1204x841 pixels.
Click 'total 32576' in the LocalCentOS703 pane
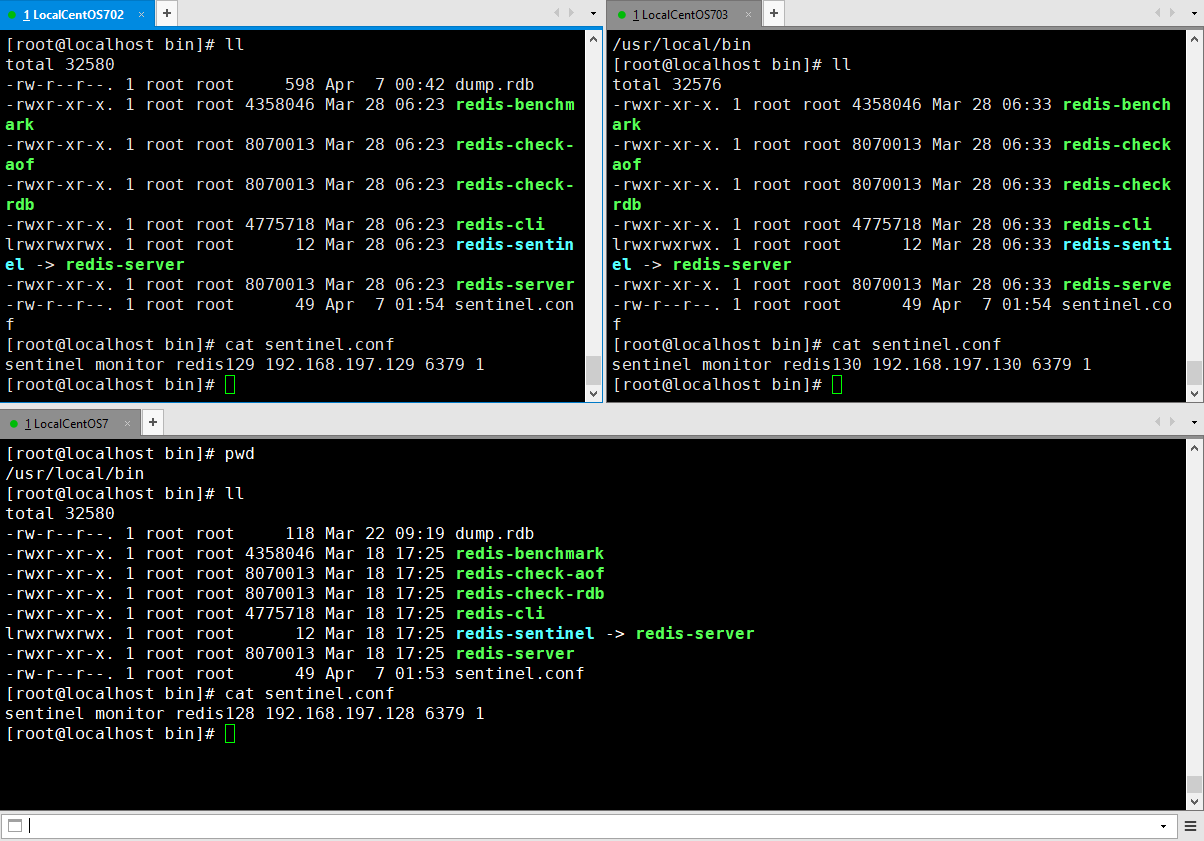click(667, 85)
